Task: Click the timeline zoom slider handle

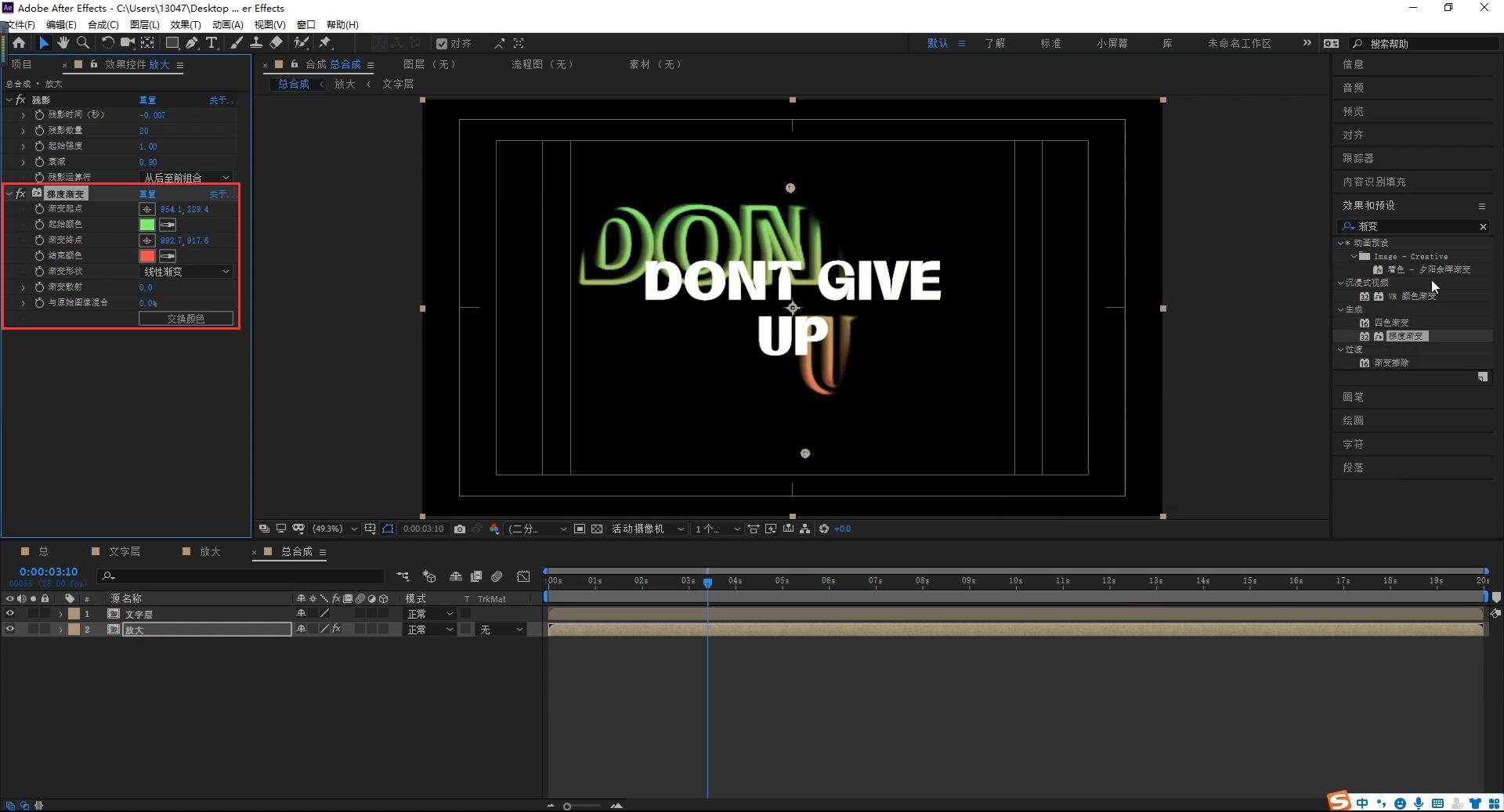Action: [x=567, y=806]
